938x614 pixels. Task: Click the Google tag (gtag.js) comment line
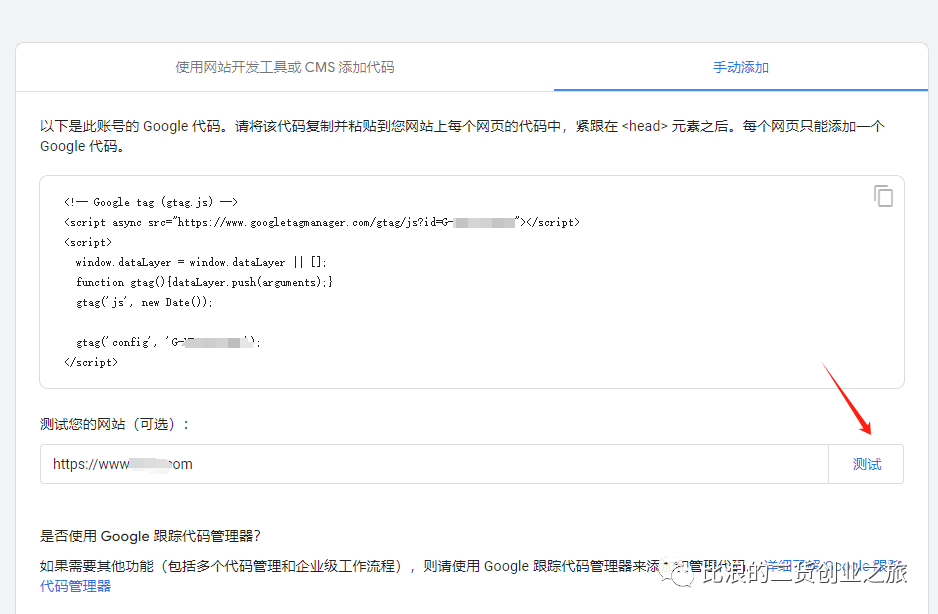(151, 202)
